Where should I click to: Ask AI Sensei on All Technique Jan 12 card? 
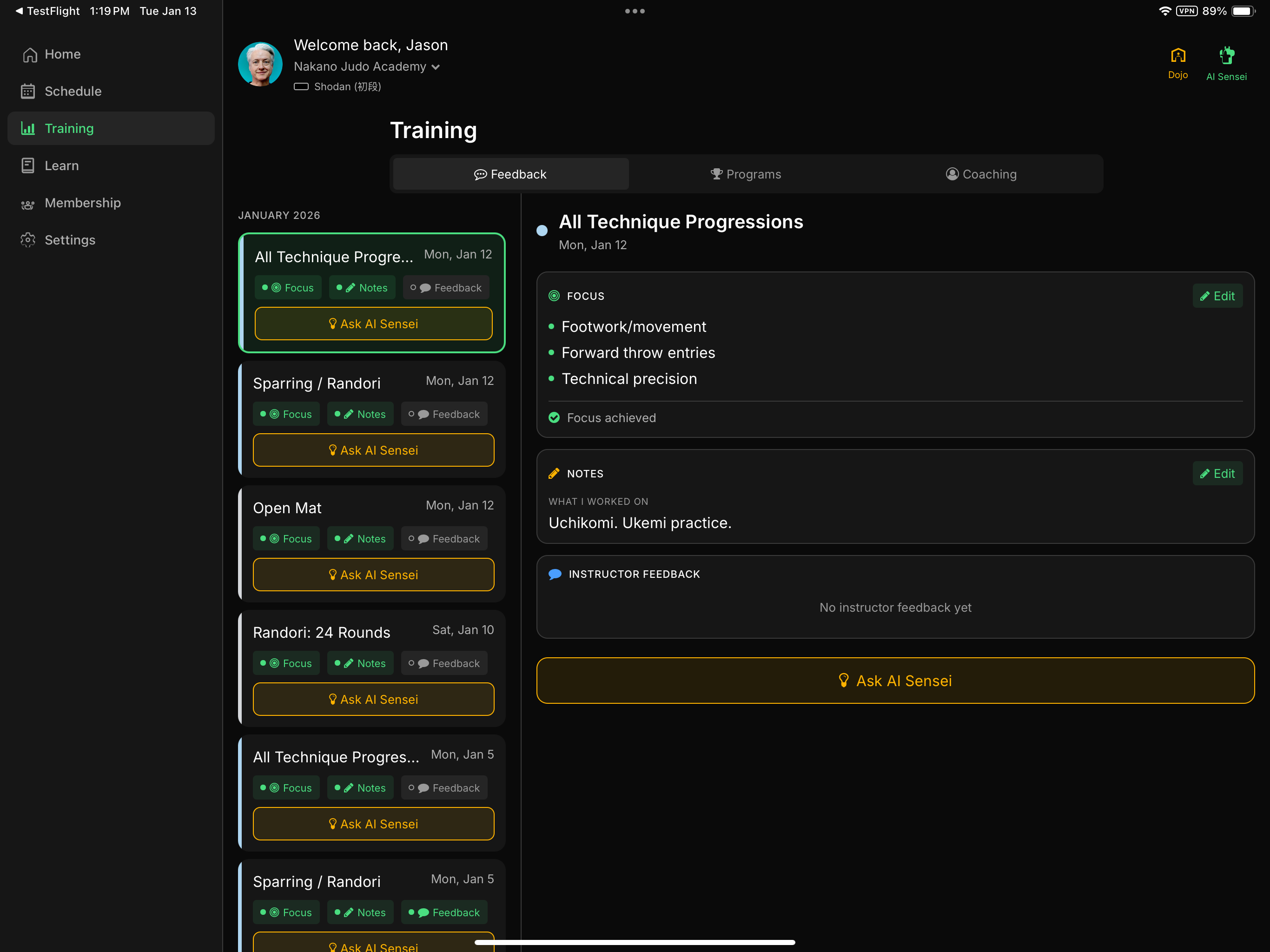(x=374, y=324)
